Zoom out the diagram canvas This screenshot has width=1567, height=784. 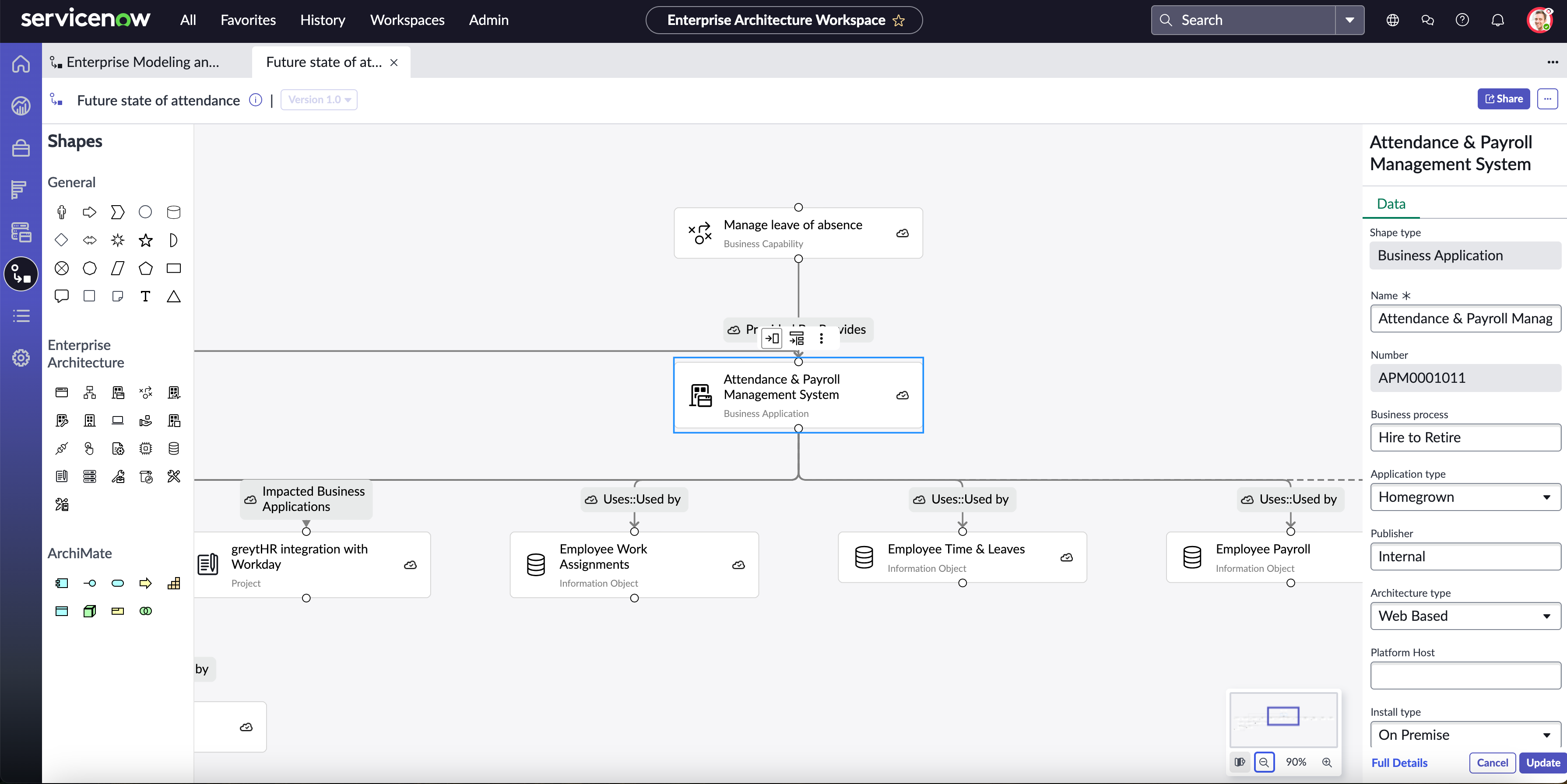1264,762
